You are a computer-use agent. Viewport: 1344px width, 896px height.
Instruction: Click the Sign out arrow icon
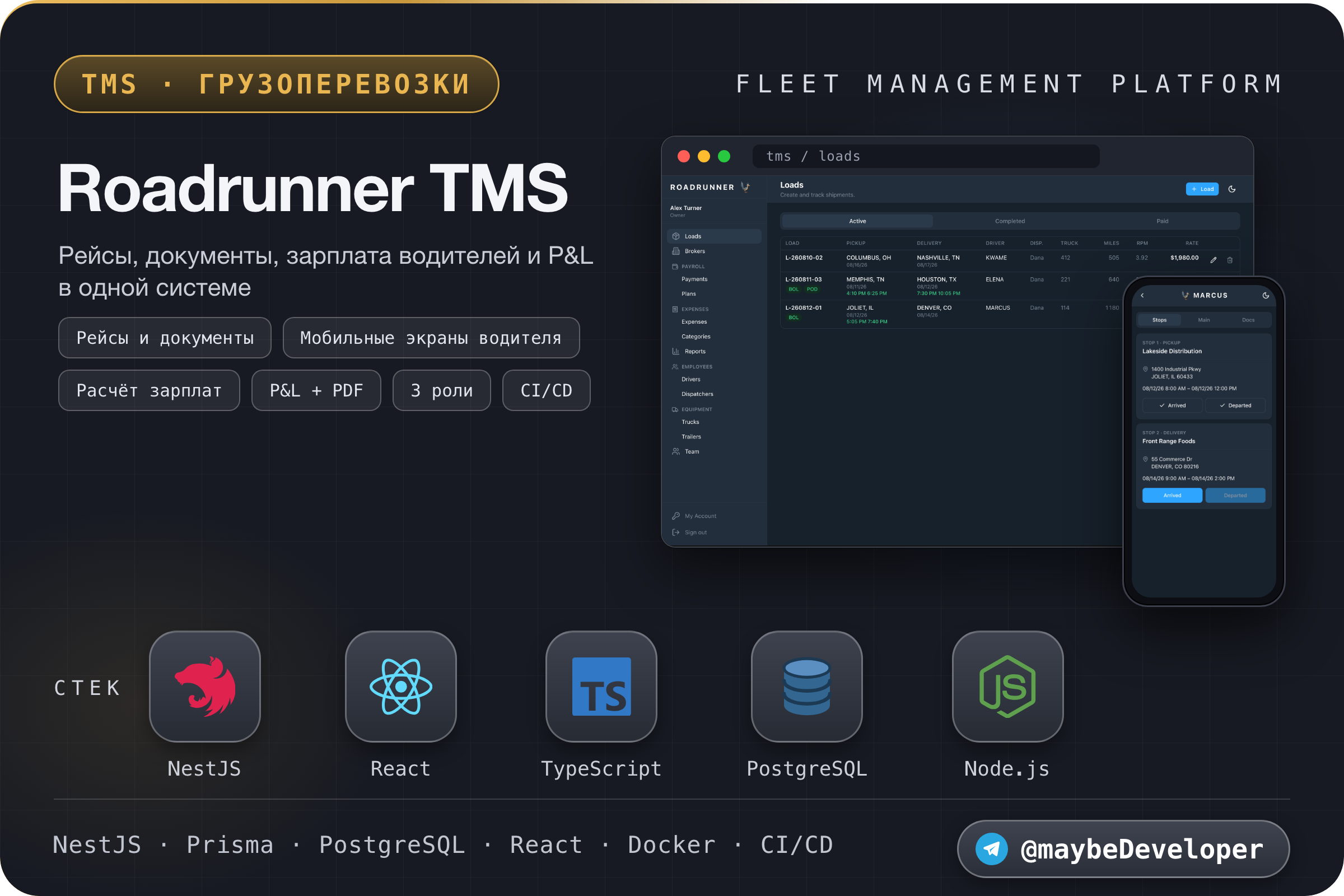pos(676,533)
